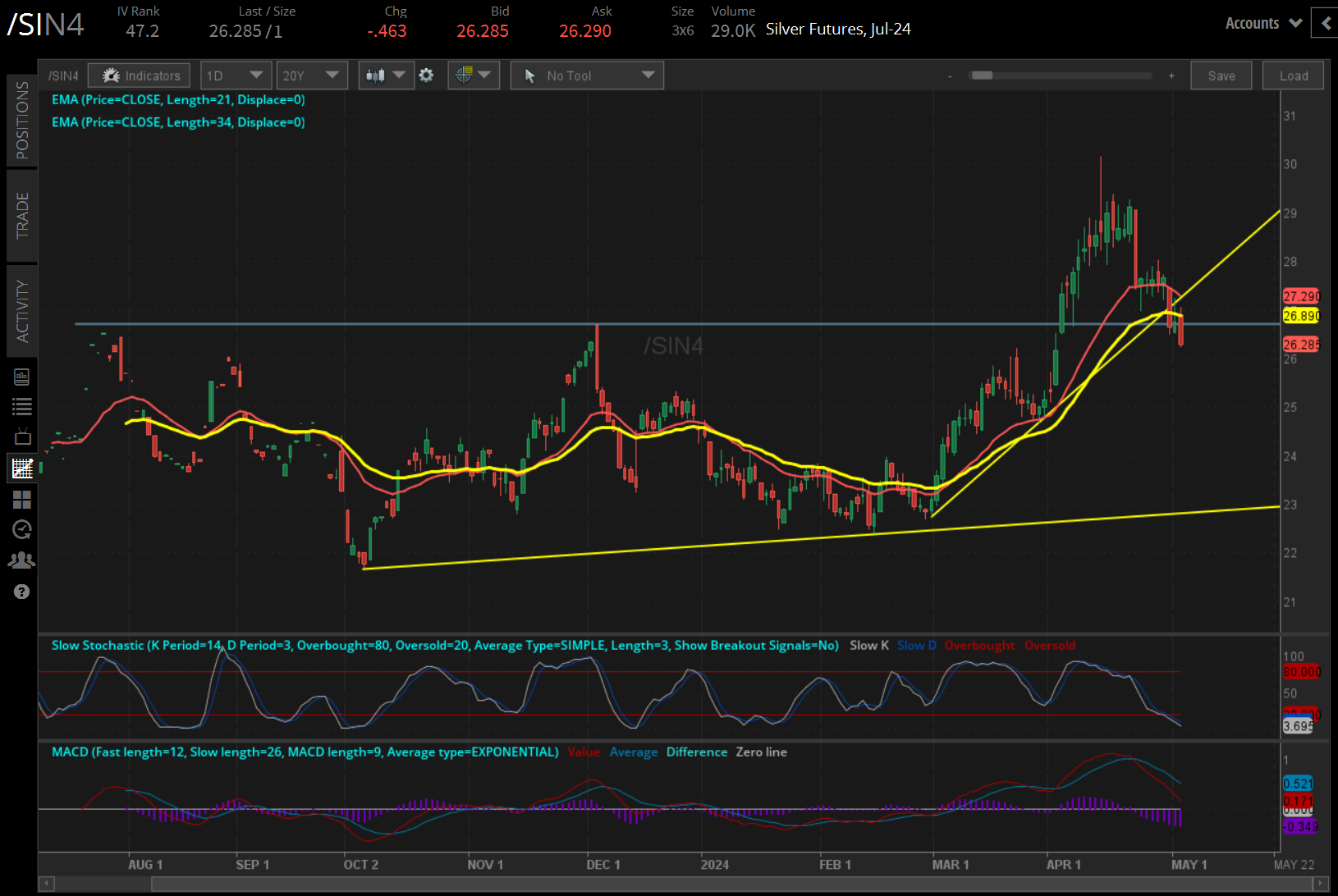Open the trade history clock icon
The image size is (1338, 896).
point(22,529)
